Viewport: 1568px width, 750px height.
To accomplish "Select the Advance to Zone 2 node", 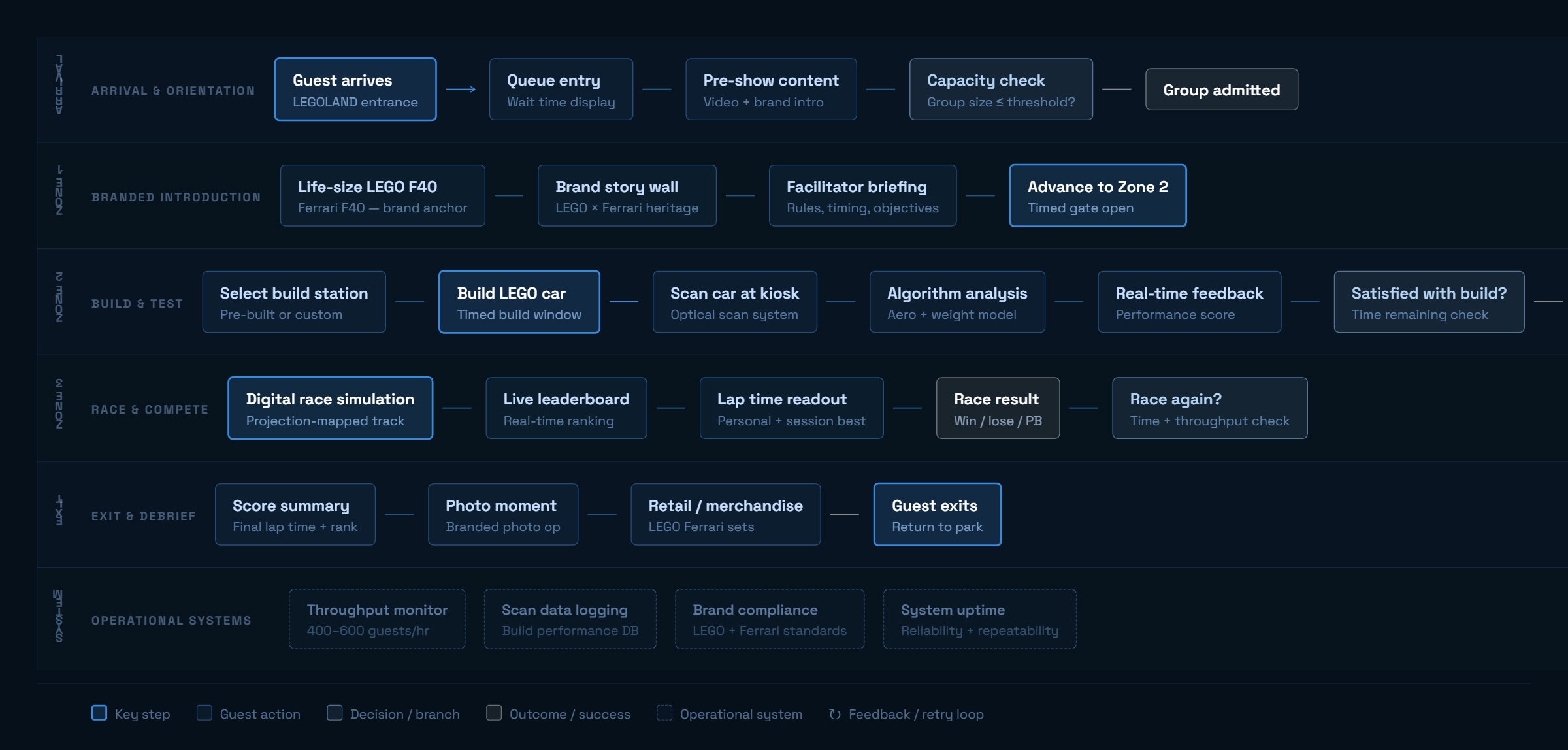I will tap(1098, 196).
